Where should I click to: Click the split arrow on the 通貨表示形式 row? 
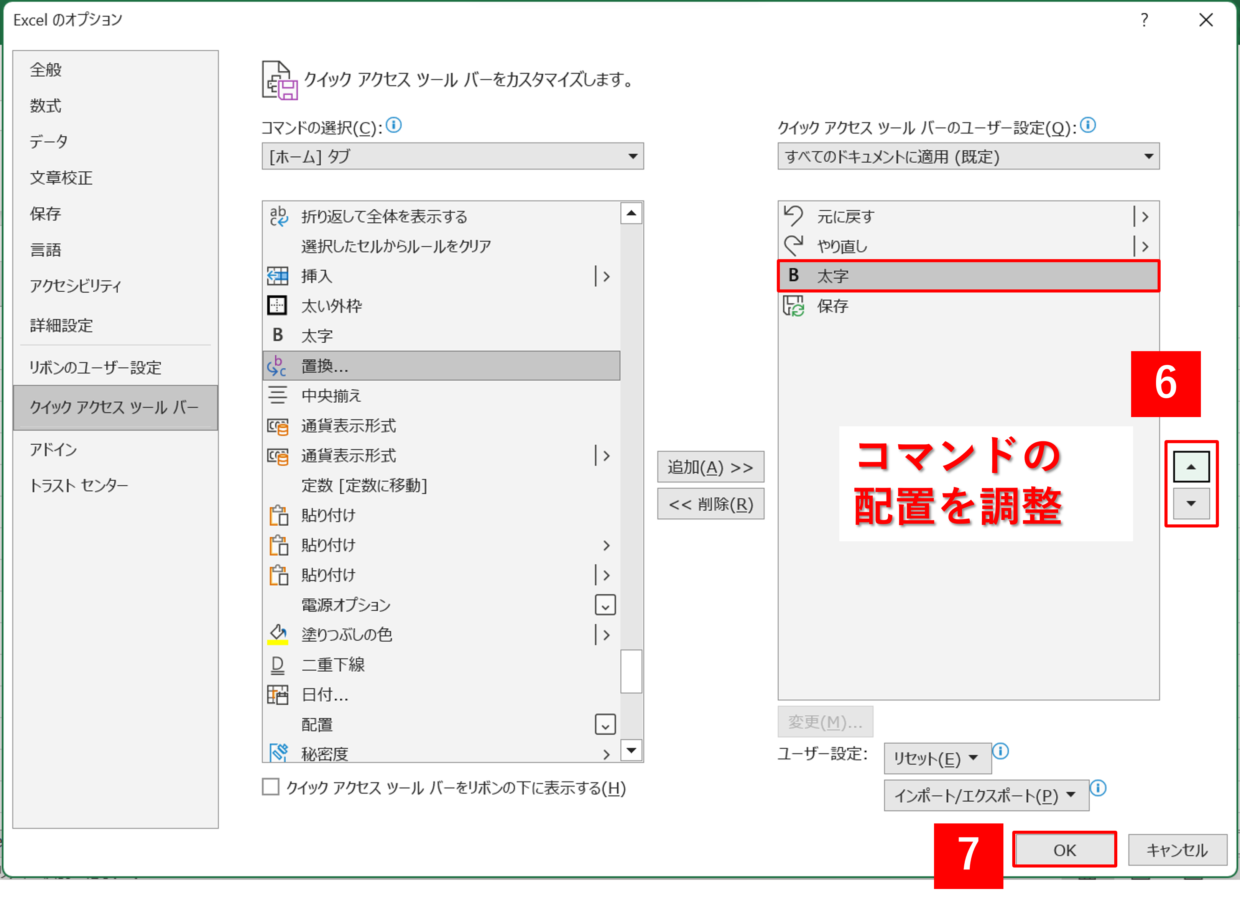pos(603,456)
